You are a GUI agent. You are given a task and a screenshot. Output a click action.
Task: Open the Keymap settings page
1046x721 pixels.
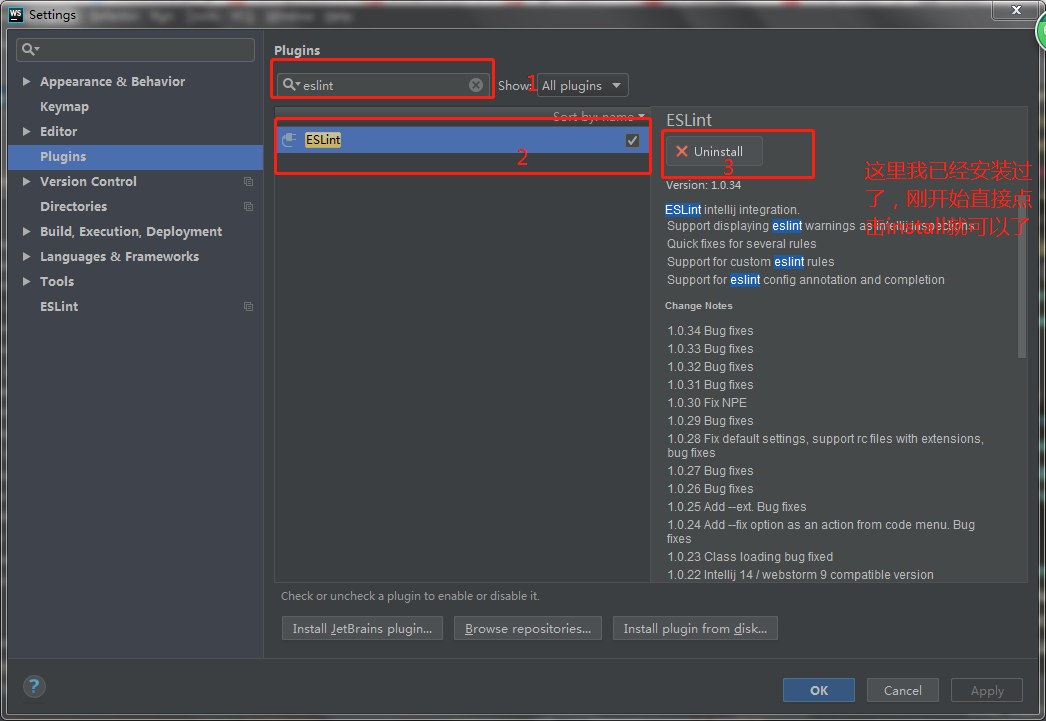click(x=64, y=107)
